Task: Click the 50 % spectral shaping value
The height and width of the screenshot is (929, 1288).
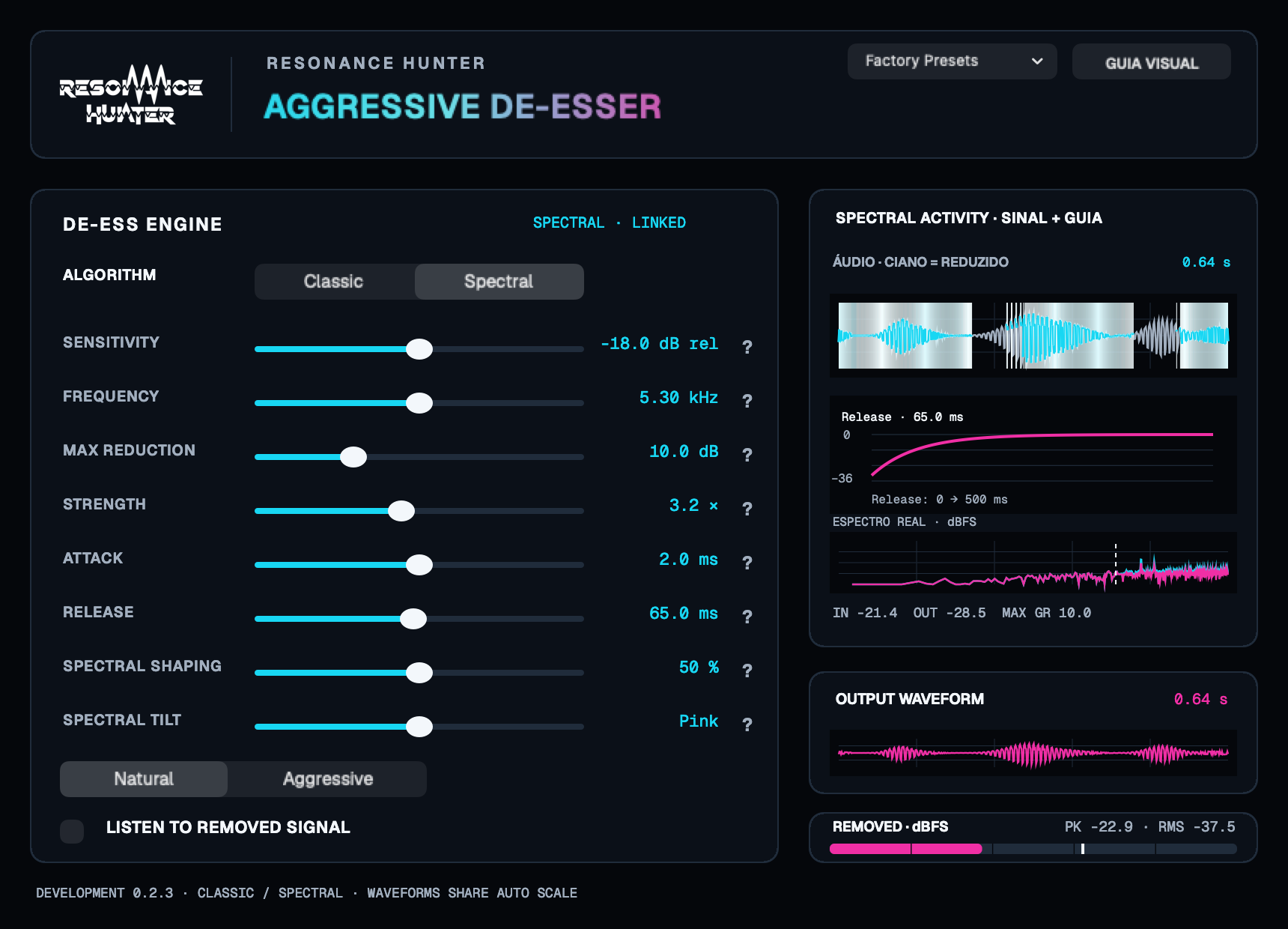Action: (699, 667)
